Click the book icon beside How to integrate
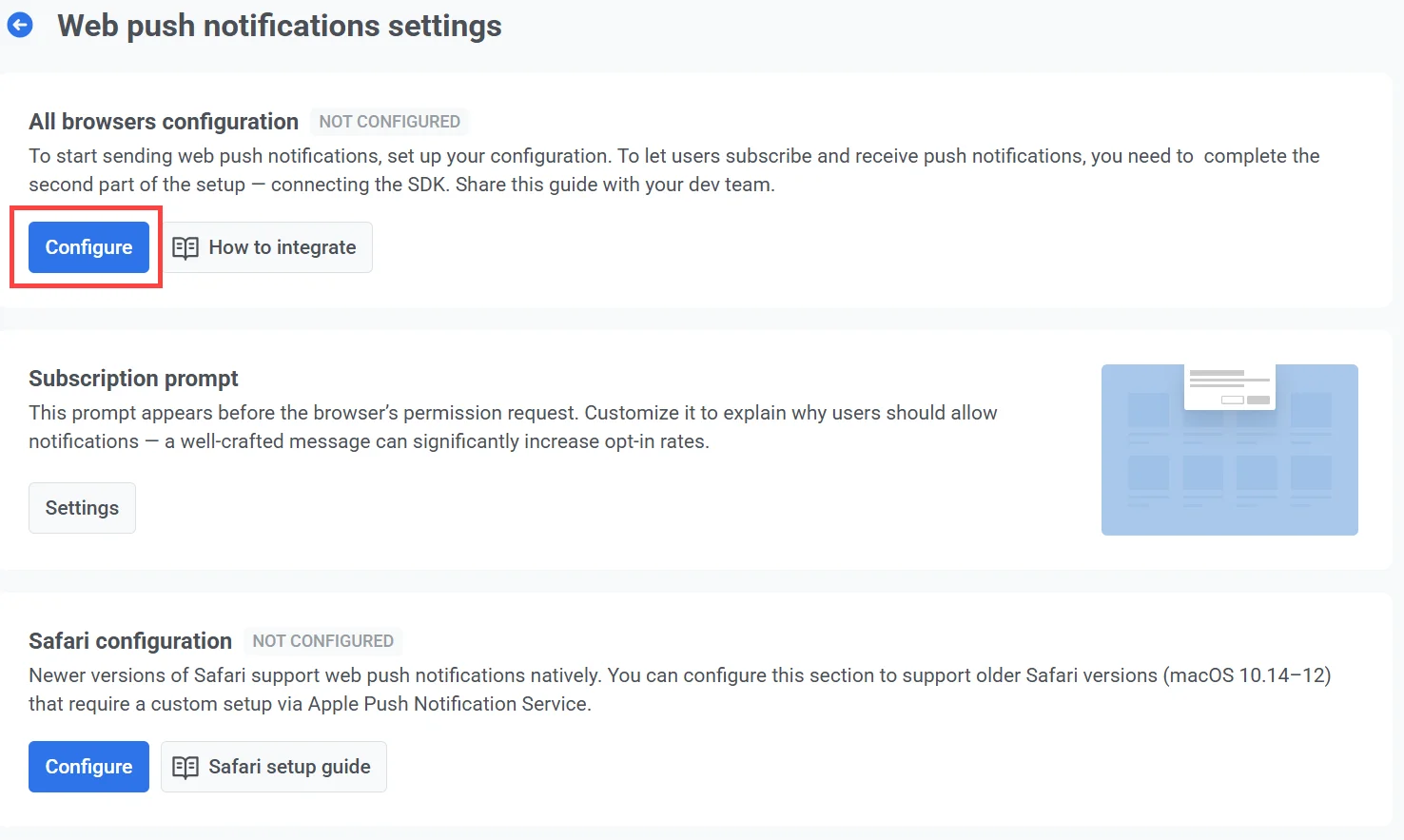Image resolution: width=1404 pixels, height=840 pixels. tap(185, 247)
